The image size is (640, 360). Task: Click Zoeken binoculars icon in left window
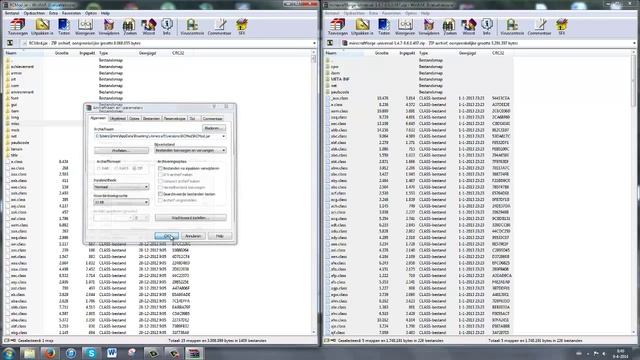(x=130, y=27)
